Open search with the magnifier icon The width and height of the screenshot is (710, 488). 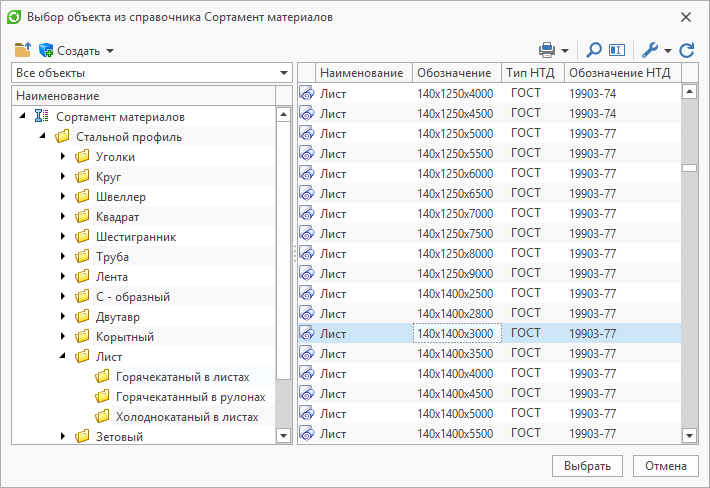[x=594, y=50]
